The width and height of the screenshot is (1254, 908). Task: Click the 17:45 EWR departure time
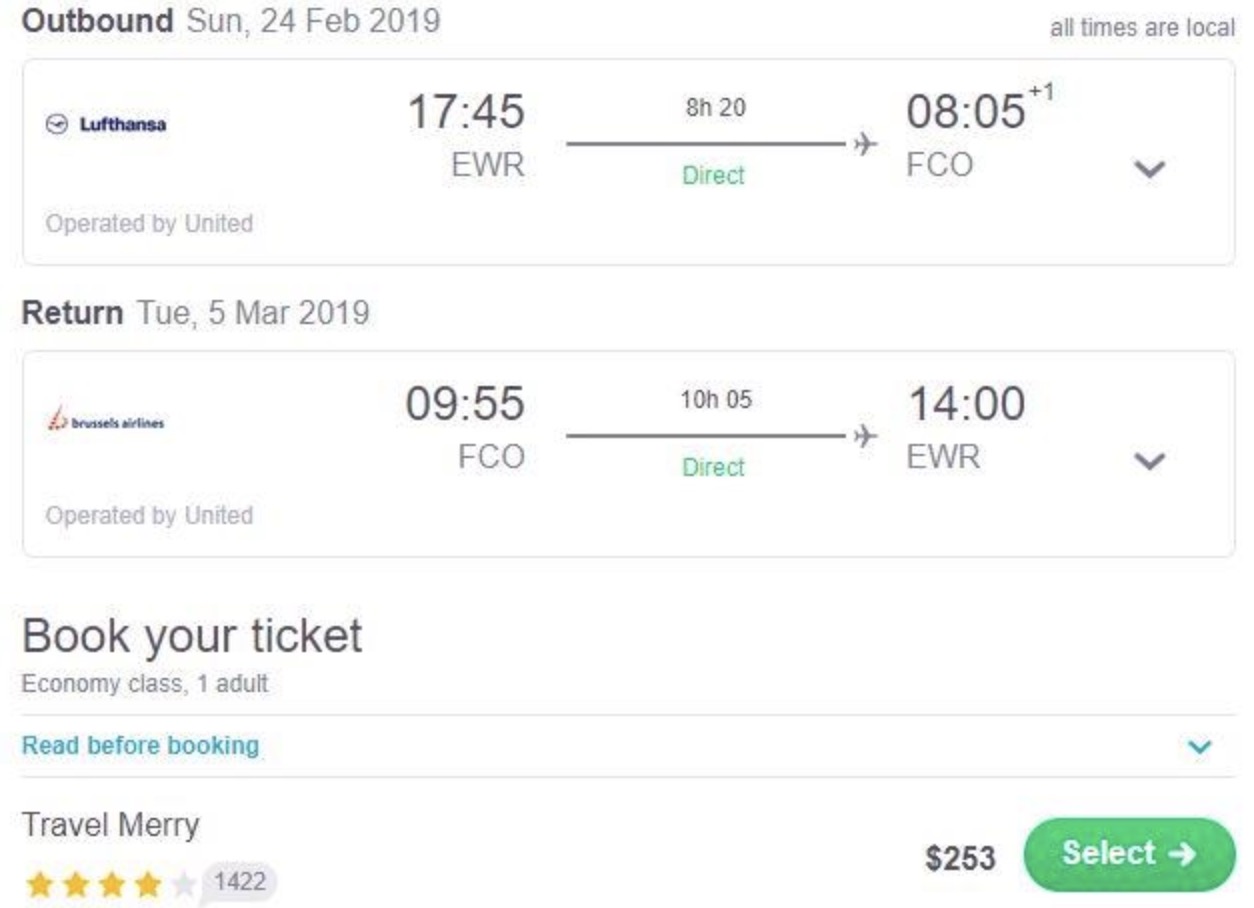point(465,112)
